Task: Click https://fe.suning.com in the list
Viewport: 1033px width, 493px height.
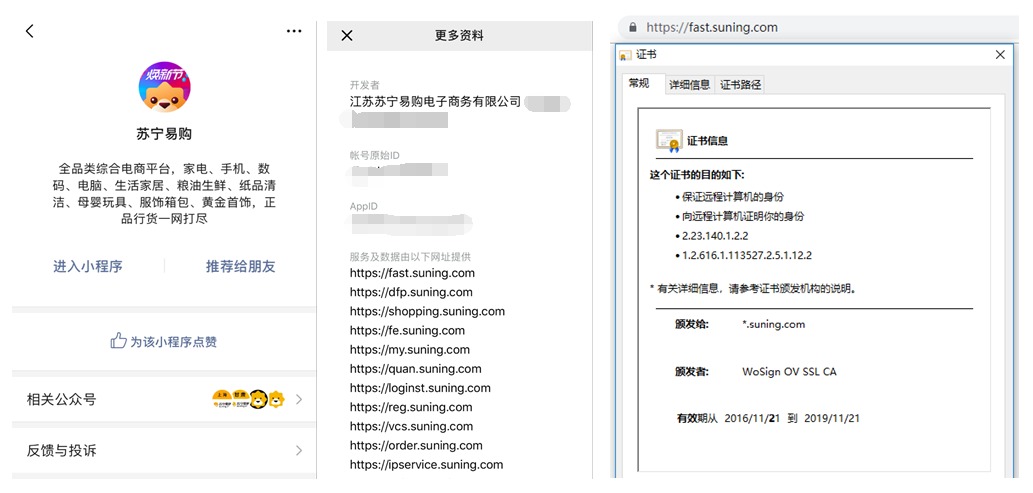Action: pos(407,330)
